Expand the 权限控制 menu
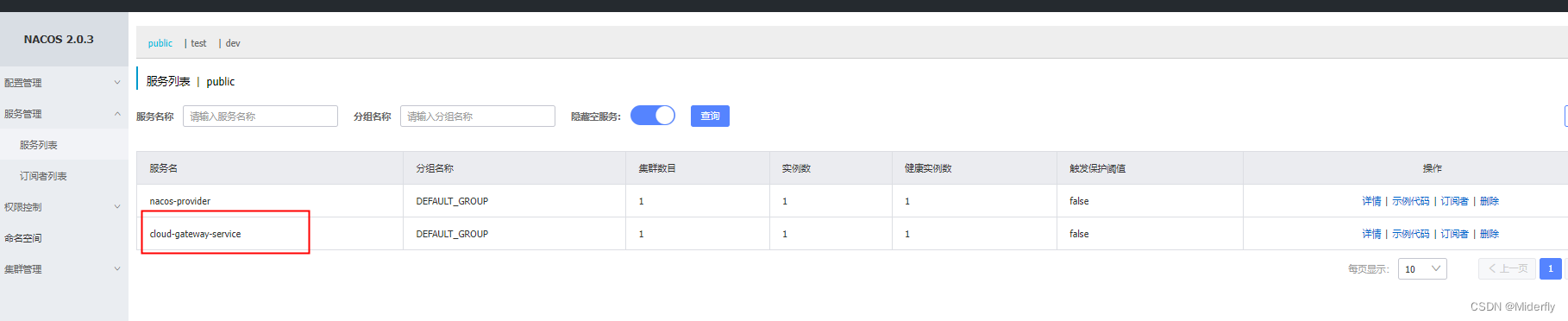The image size is (1568, 321). click(x=64, y=207)
